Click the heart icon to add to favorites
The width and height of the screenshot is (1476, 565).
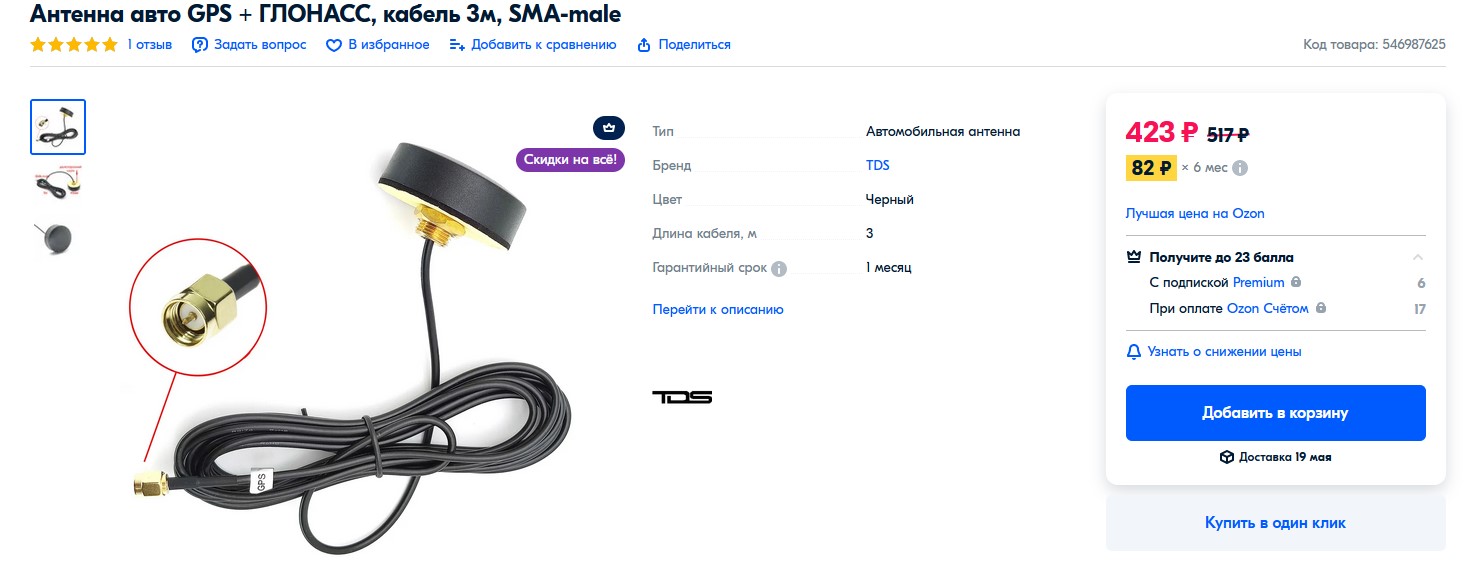pyautogui.click(x=334, y=45)
